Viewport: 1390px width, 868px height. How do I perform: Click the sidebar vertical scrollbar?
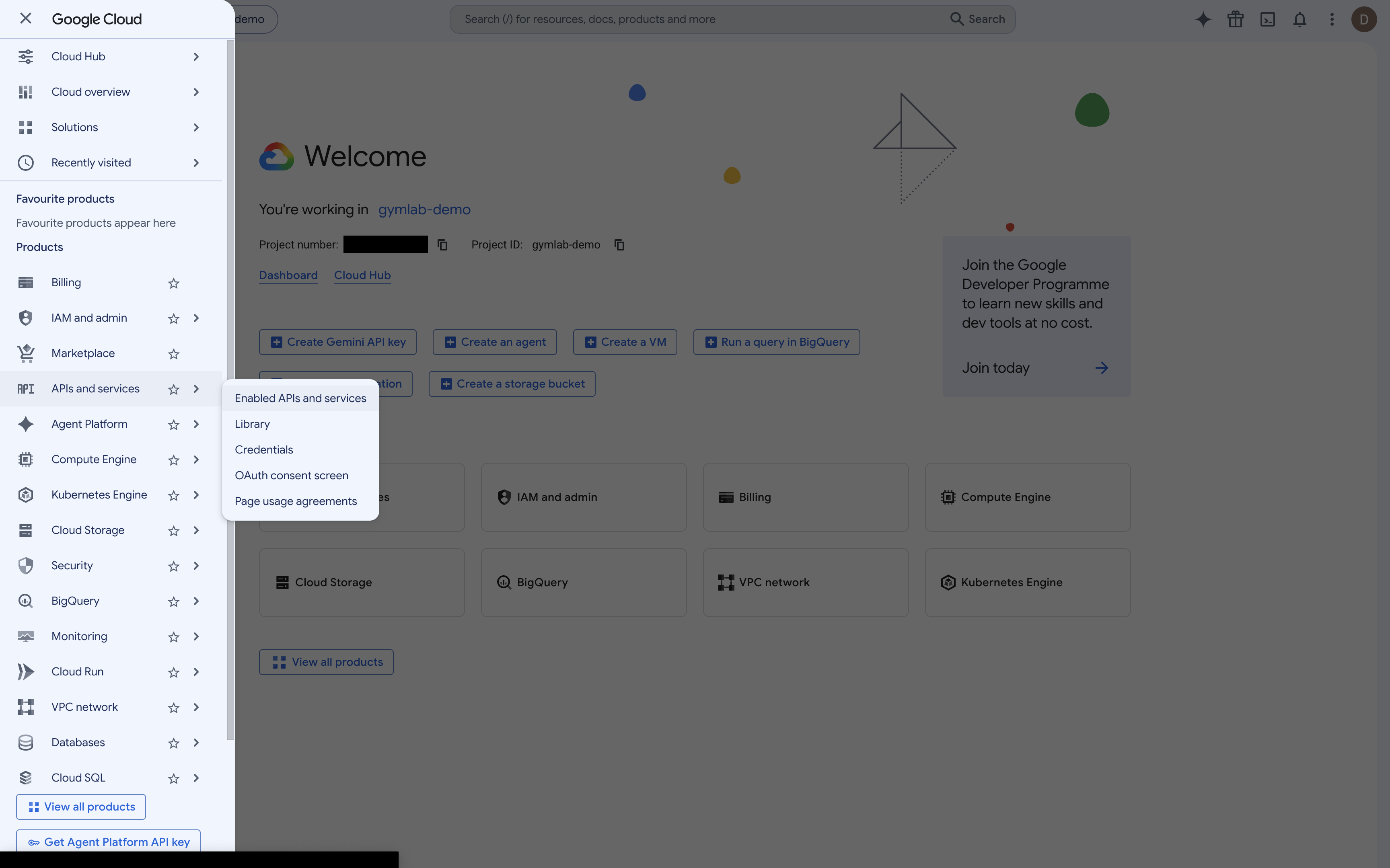coord(230,390)
